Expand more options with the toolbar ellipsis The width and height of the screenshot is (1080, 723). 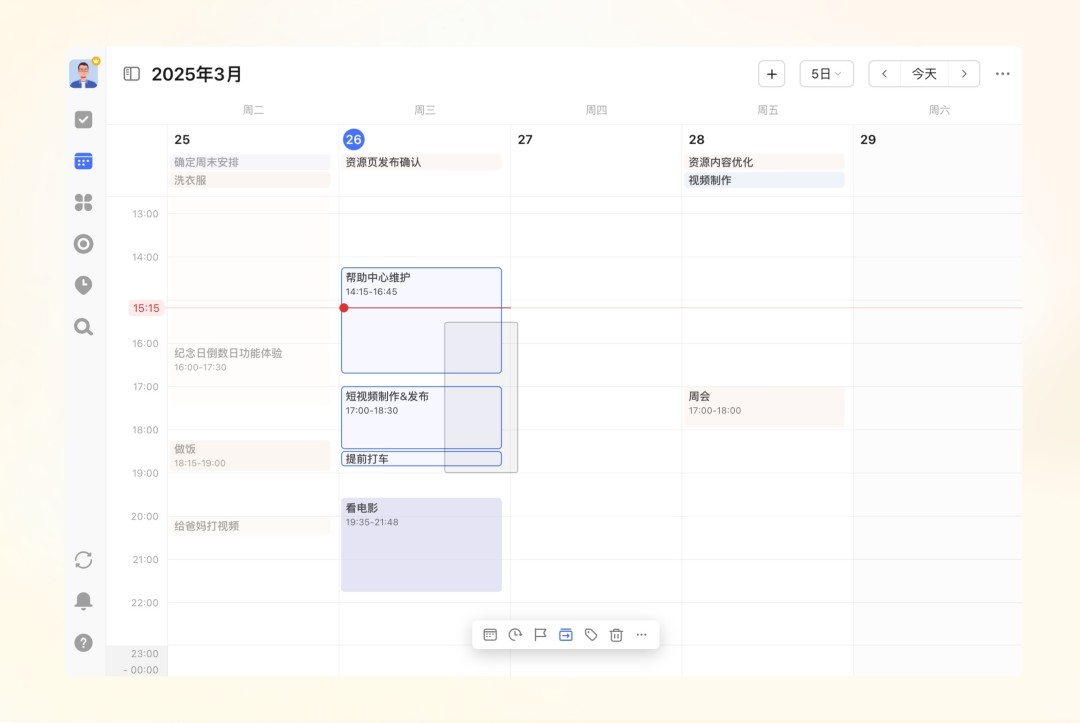point(641,634)
